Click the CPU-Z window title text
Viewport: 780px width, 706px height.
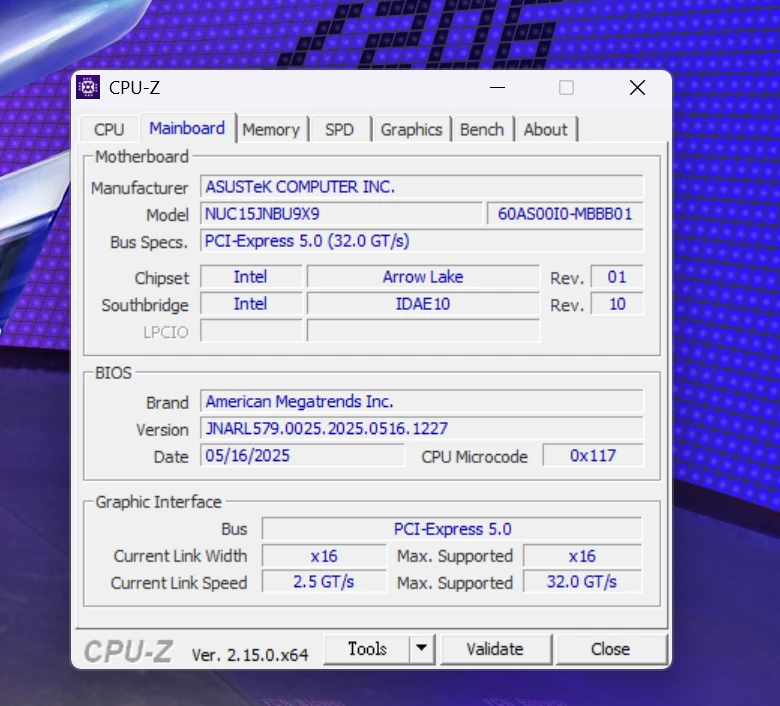[134, 88]
